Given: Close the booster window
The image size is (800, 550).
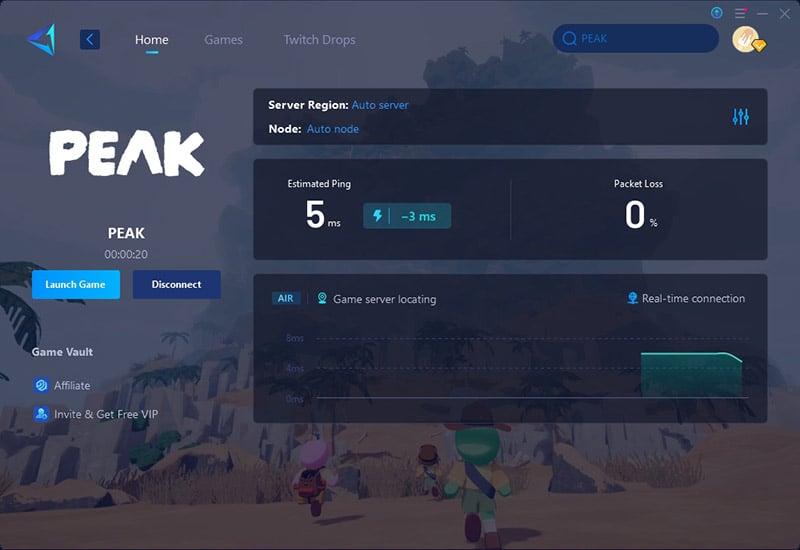Looking at the screenshot, I should [x=785, y=13].
